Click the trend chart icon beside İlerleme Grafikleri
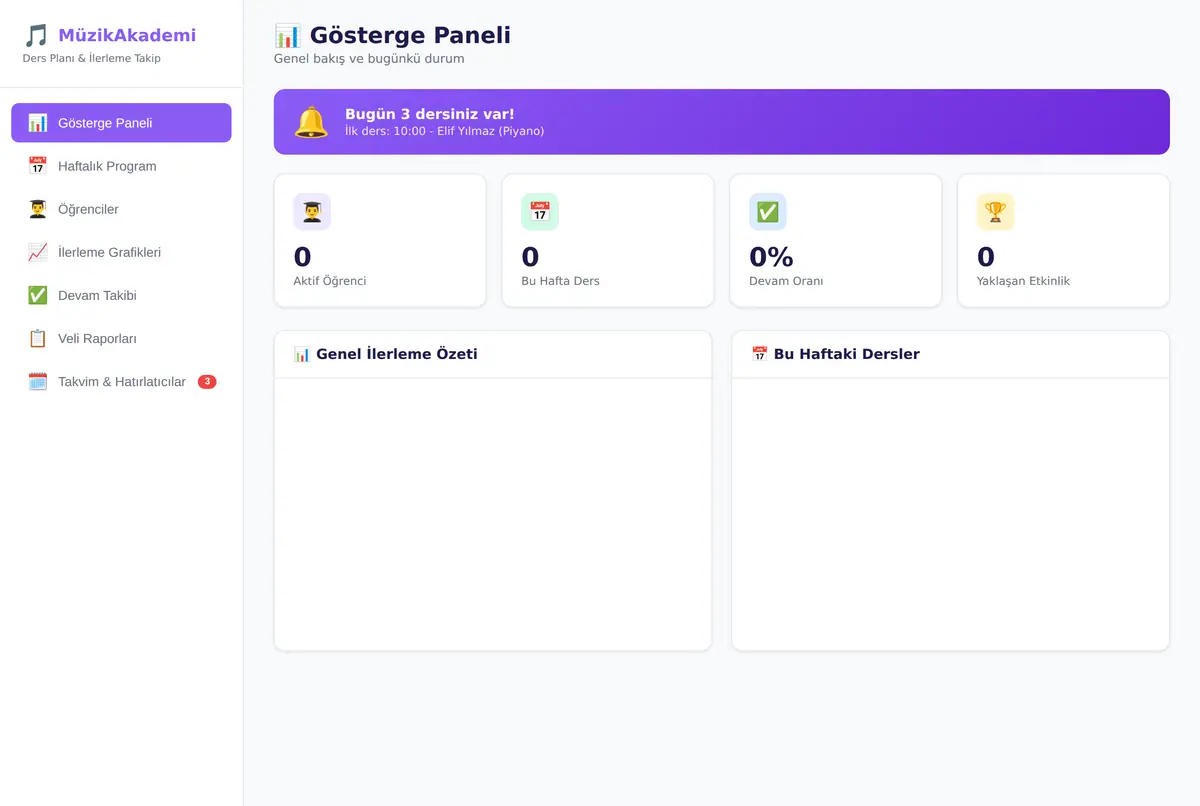The image size is (1200, 806). 38,252
